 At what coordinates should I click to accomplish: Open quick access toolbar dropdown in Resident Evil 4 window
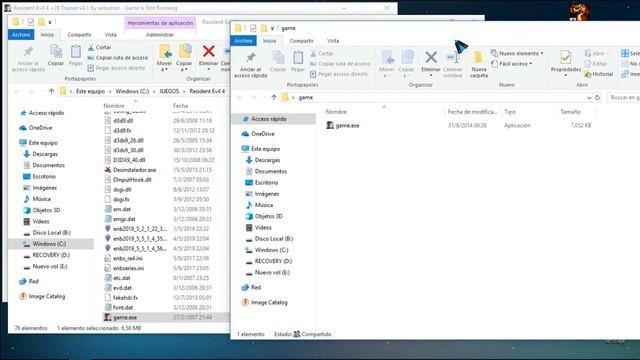click(x=50, y=22)
